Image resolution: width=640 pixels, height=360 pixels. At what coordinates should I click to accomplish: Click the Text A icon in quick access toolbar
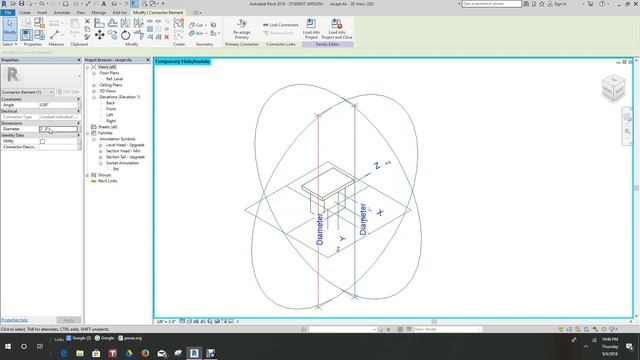(x=104, y=4)
